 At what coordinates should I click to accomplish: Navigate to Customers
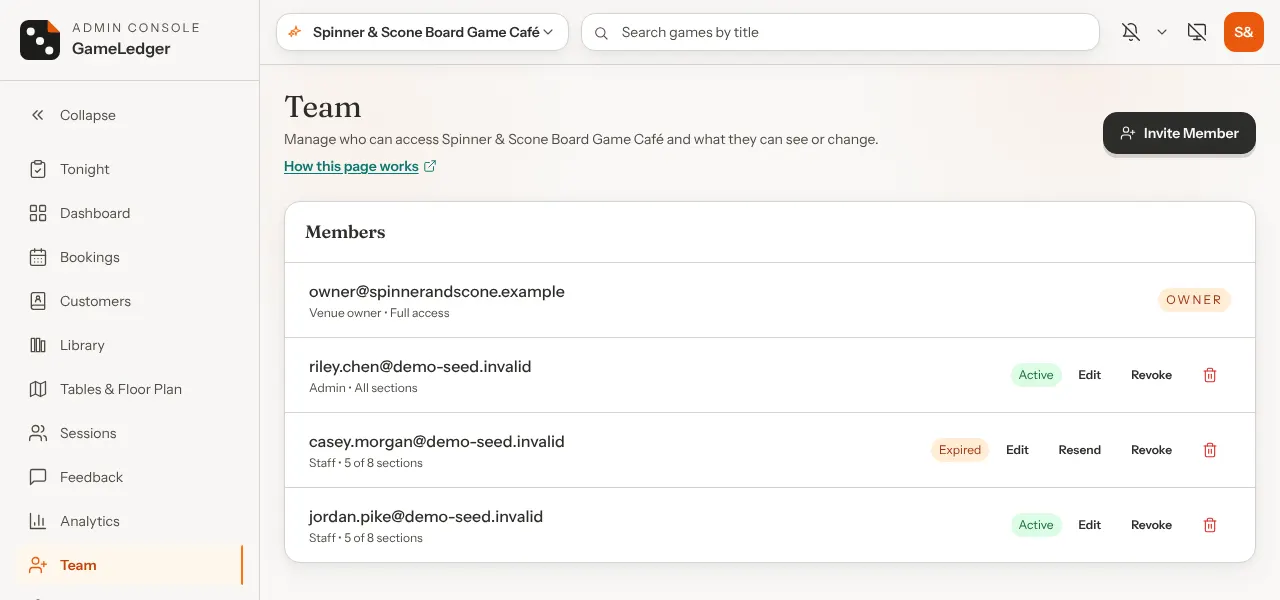[x=130, y=301]
